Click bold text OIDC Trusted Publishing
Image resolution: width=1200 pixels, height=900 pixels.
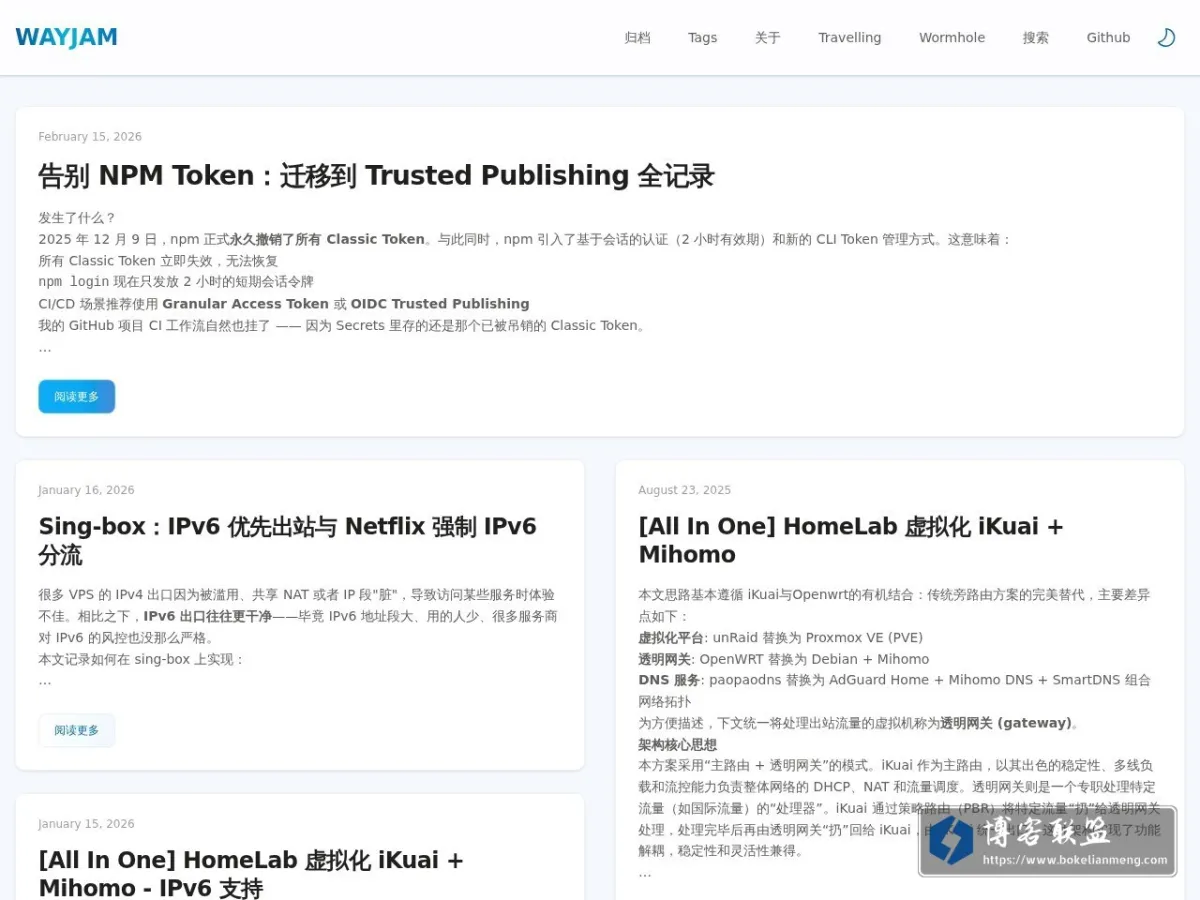click(440, 304)
